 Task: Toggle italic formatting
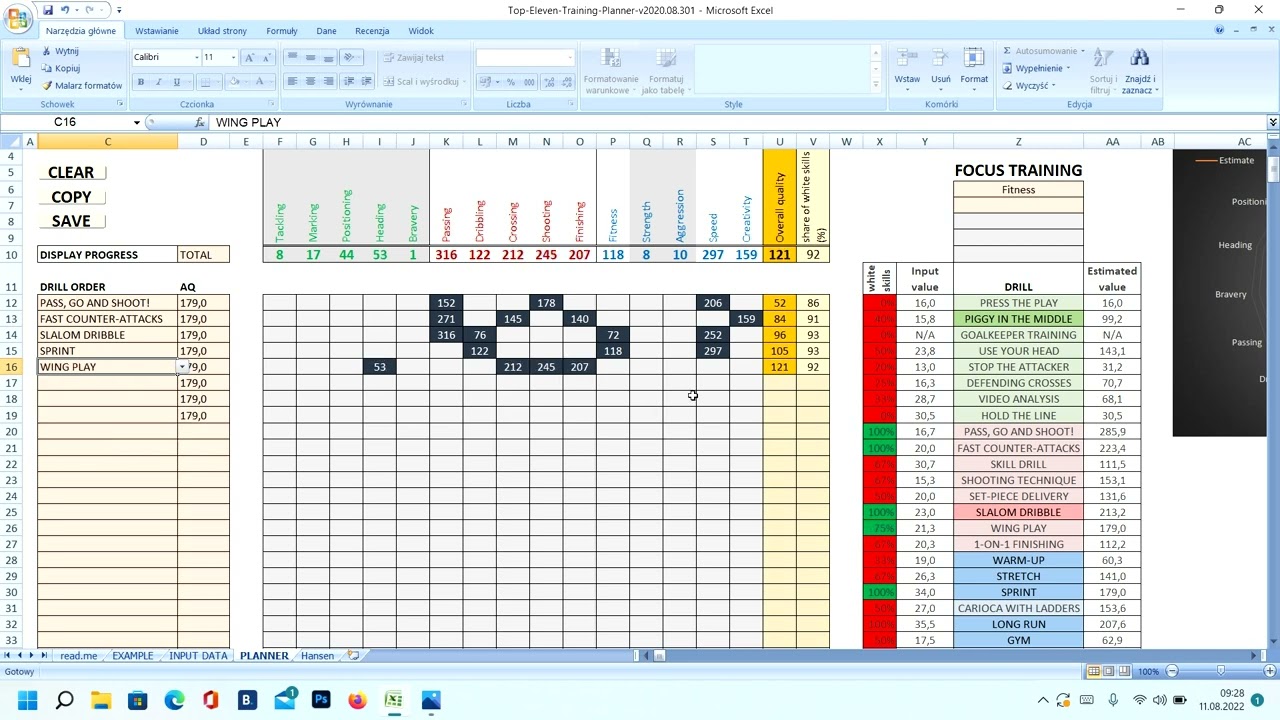(159, 81)
